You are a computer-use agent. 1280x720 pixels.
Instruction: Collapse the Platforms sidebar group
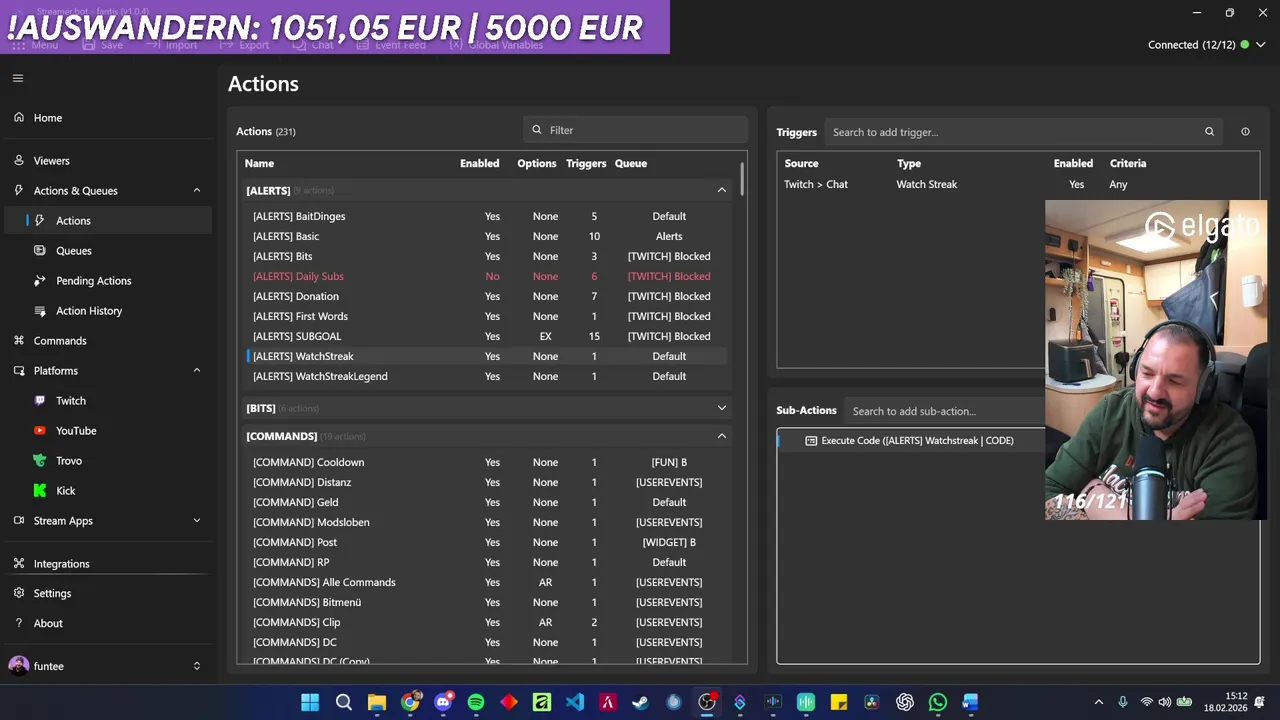click(x=196, y=371)
